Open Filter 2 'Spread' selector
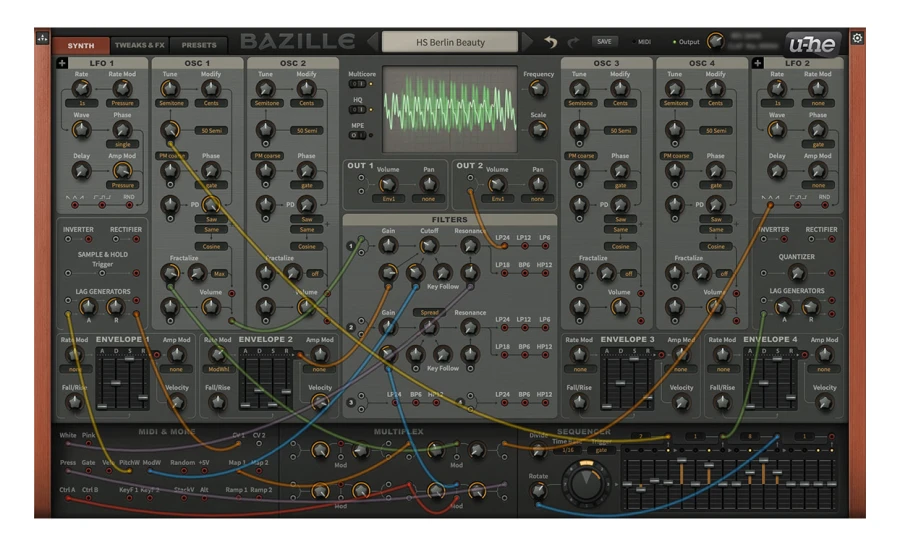The width and height of the screenshot is (900, 546). point(429,312)
